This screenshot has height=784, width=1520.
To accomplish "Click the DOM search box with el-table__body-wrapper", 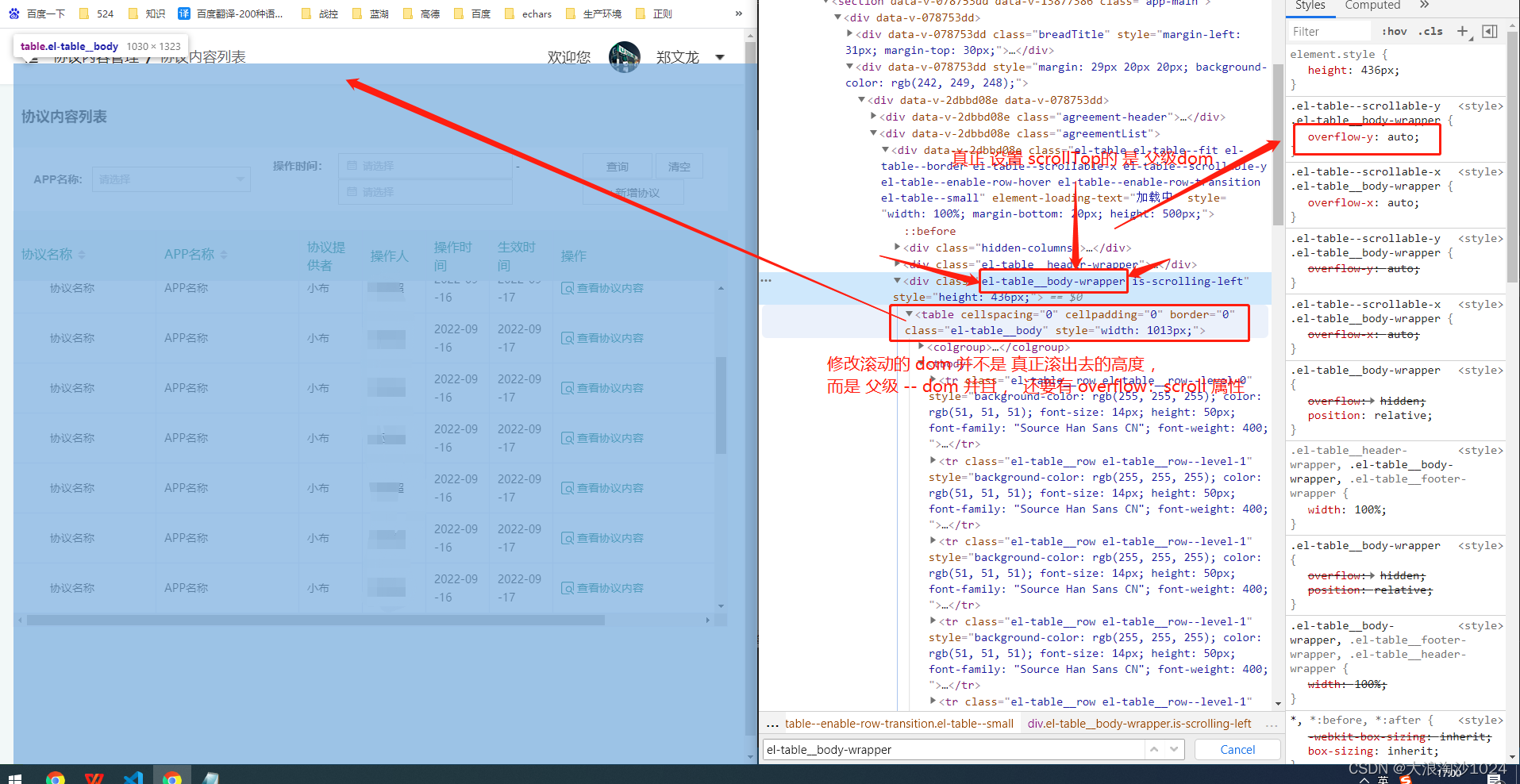I will tap(952, 750).
